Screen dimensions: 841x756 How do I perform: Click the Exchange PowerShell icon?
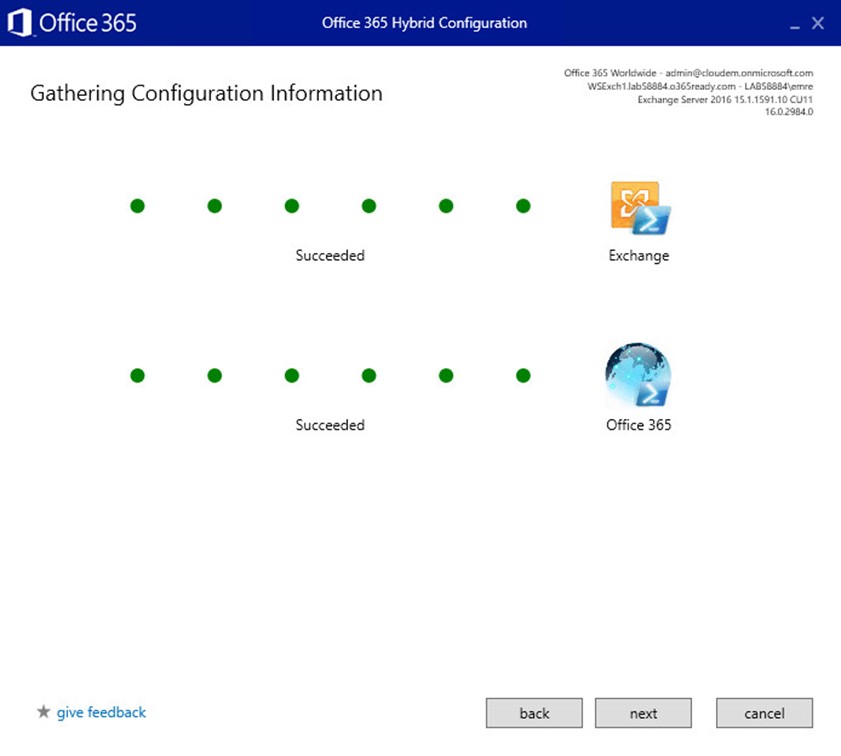pyautogui.click(x=640, y=208)
